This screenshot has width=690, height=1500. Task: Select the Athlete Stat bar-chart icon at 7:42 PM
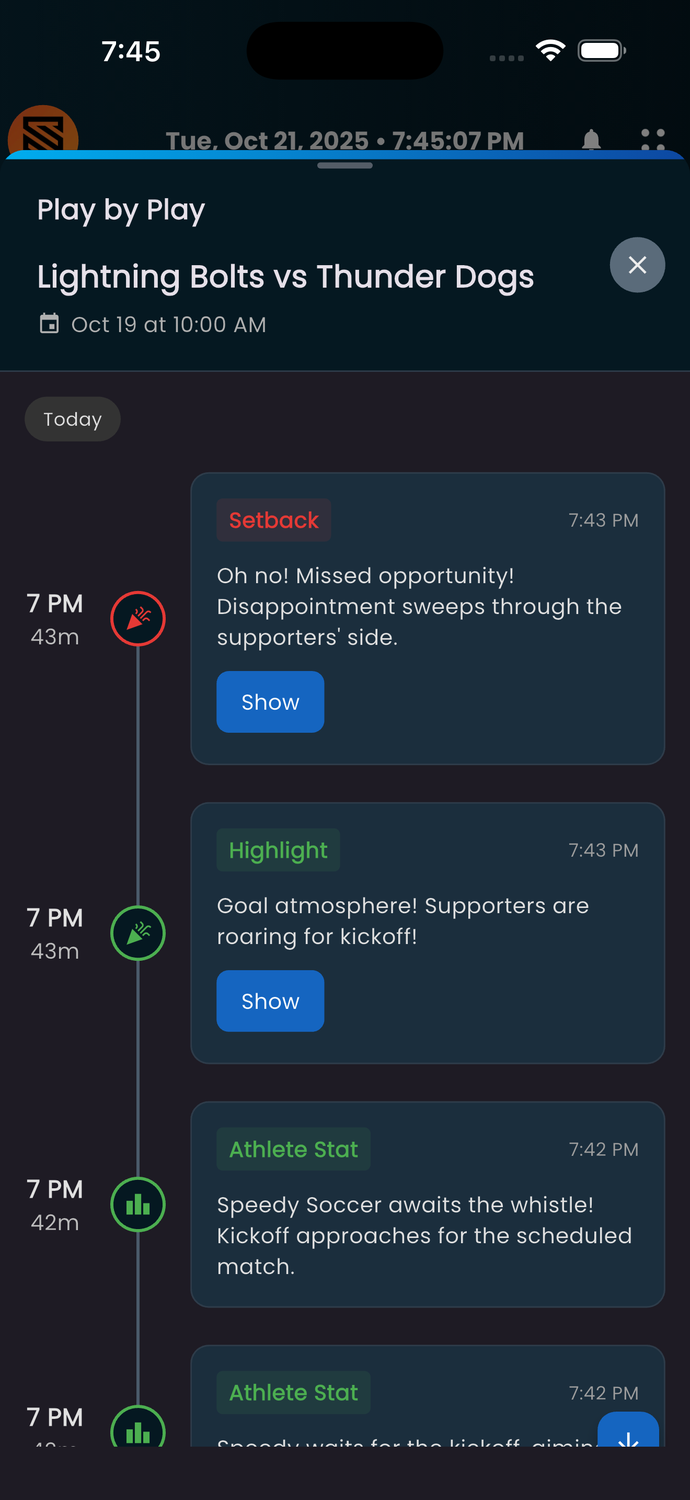click(x=138, y=1204)
